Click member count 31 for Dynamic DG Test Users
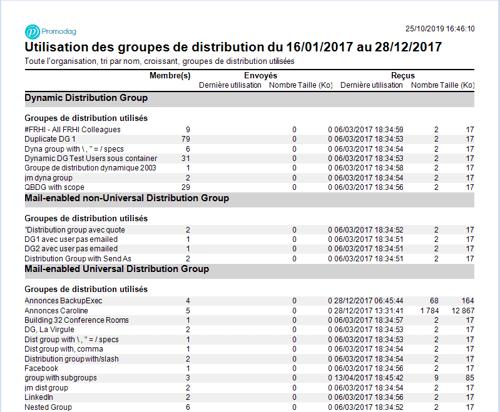The image size is (500, 412). (x=186, y=159)
